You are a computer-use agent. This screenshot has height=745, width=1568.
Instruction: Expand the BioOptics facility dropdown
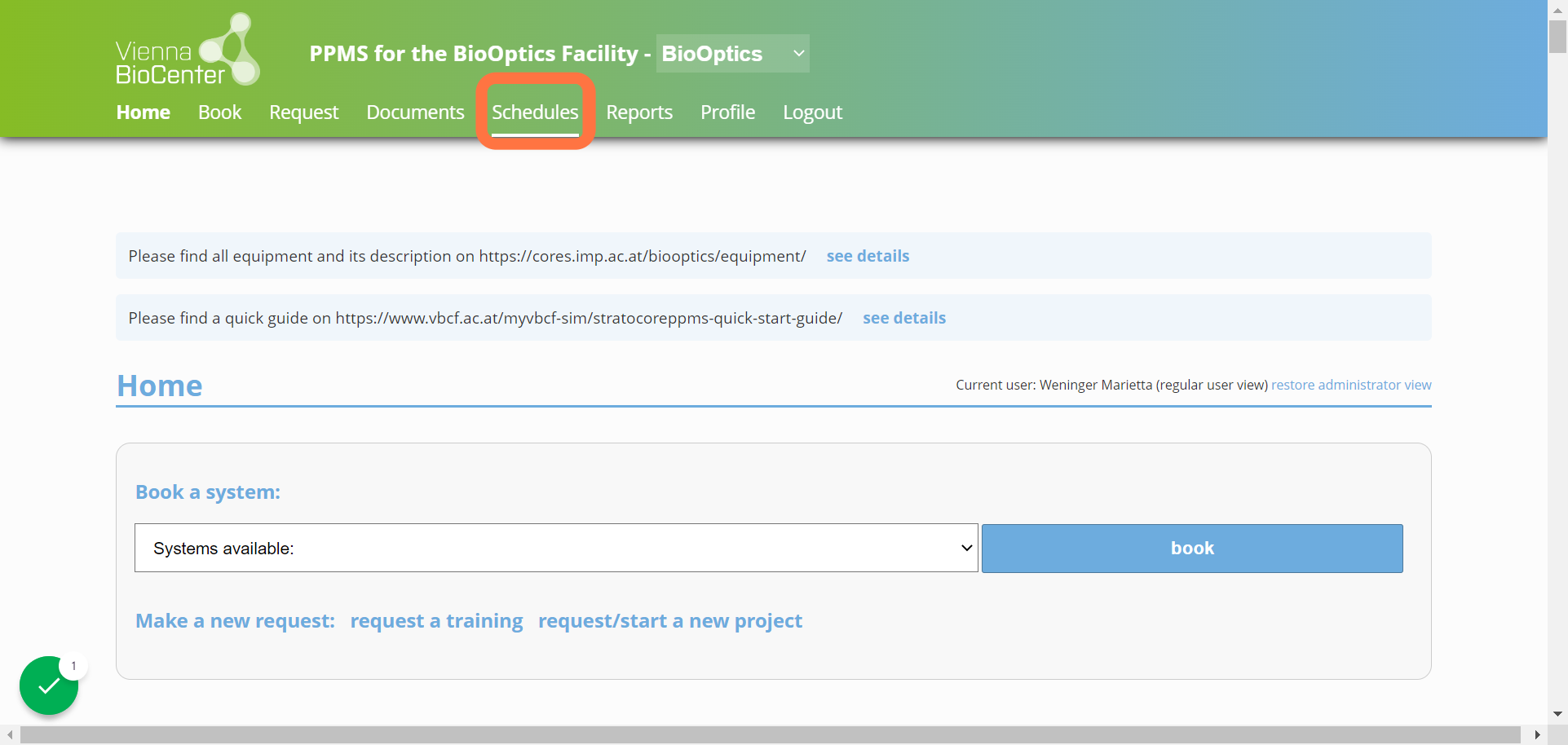pyautogui.click(x=733, y=54)
